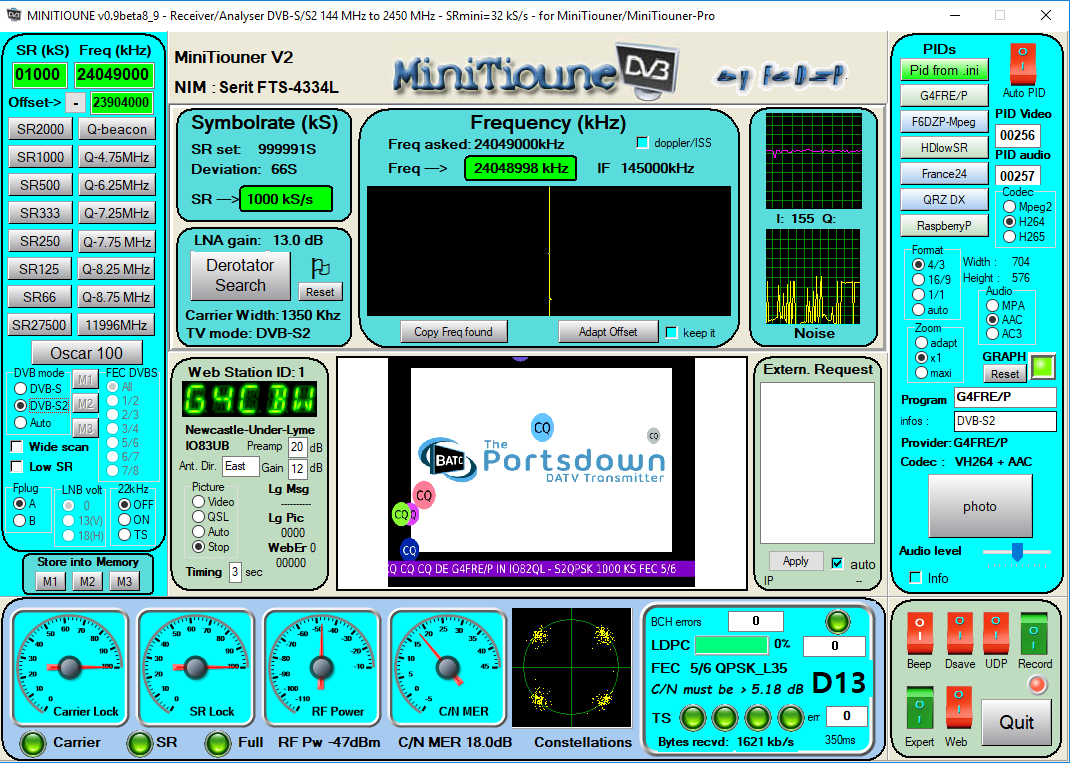Click the Q-beacon frequency preset
This screenshot has height=763, width=1070.
pyautogui.click(x=117, y=129)
